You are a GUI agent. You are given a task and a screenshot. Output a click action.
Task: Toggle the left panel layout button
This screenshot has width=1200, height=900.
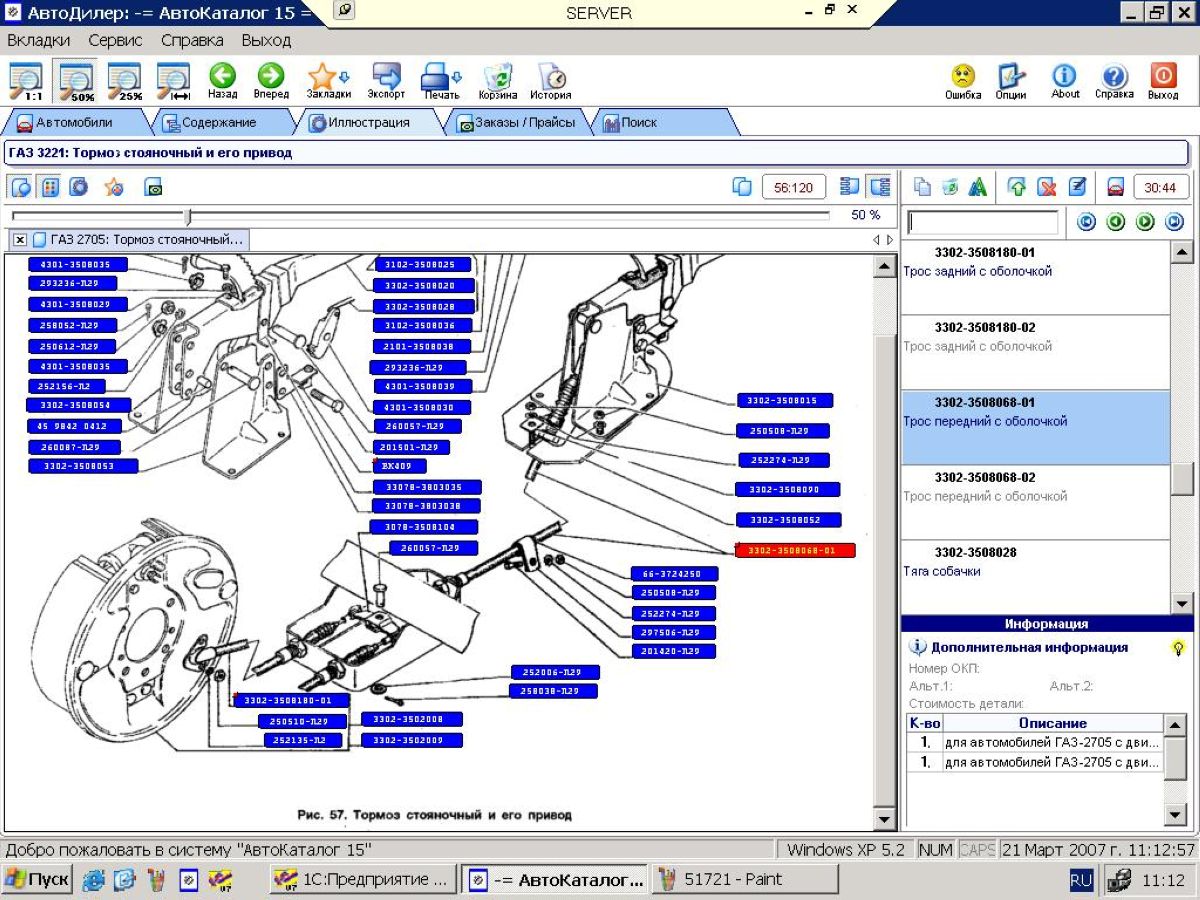[x=850, y=187]
